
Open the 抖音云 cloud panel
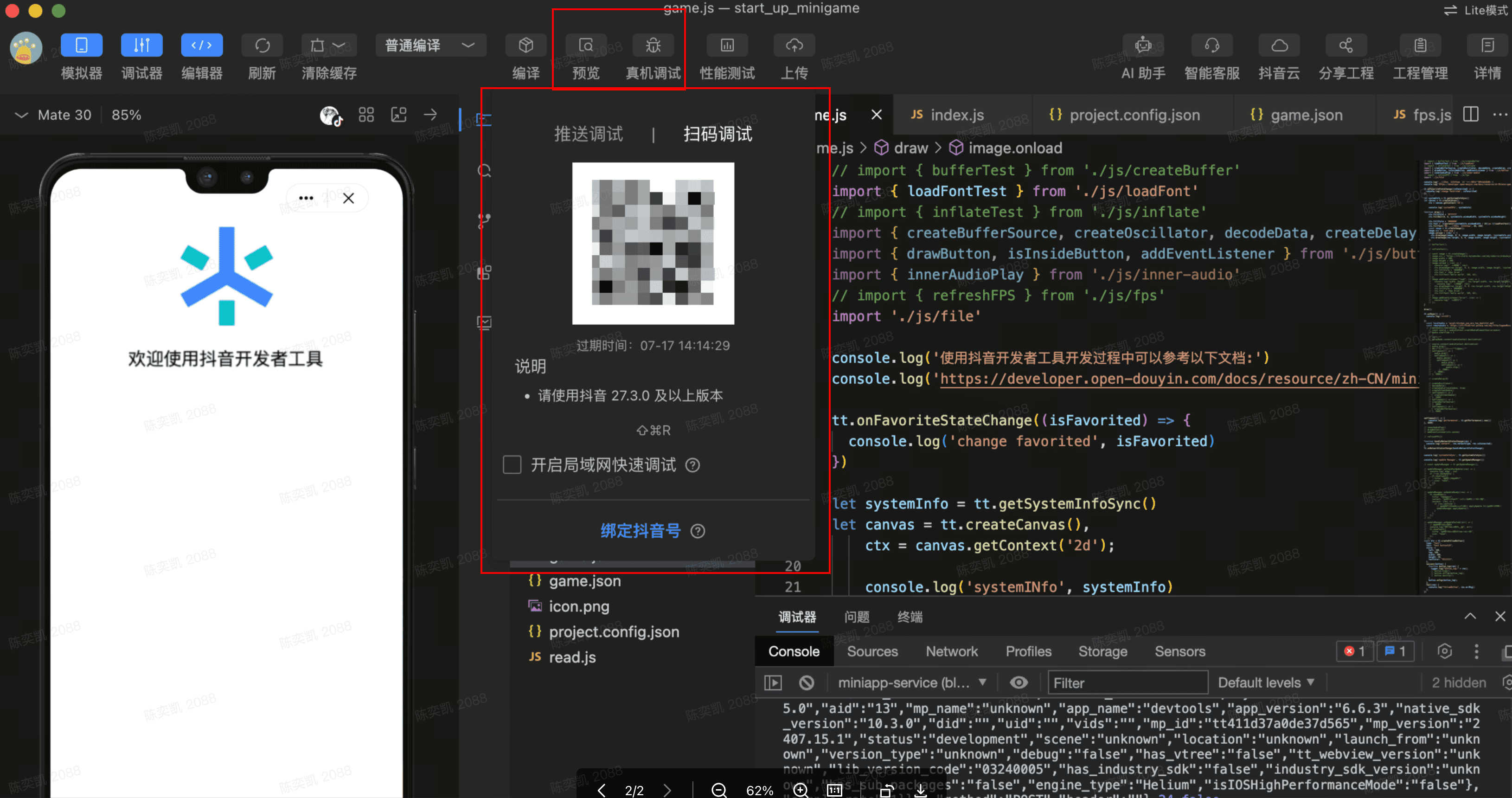pos(1279,46)
